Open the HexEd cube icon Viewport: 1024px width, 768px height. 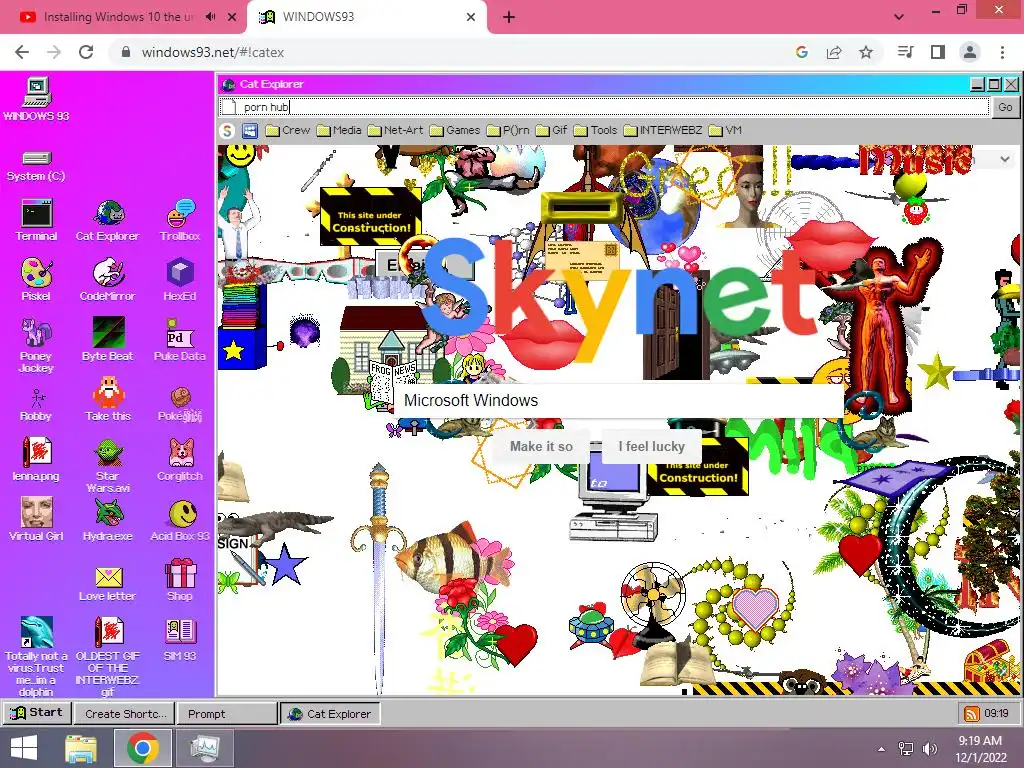180,280
